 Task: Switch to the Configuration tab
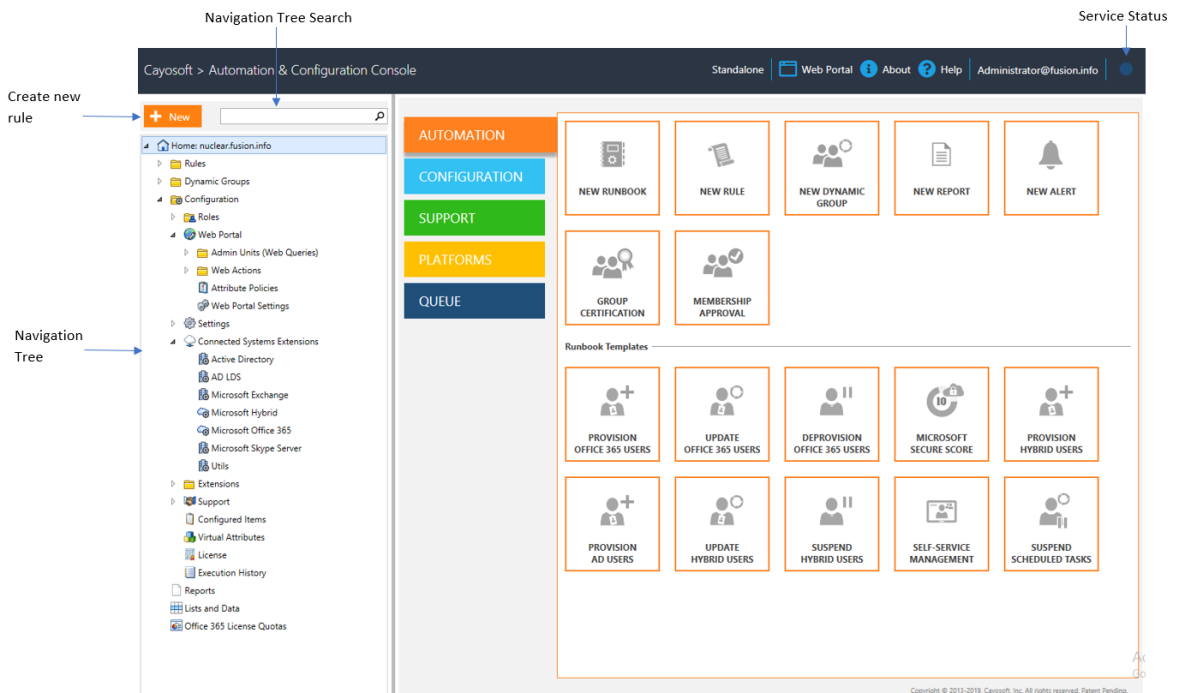(474, 176)
